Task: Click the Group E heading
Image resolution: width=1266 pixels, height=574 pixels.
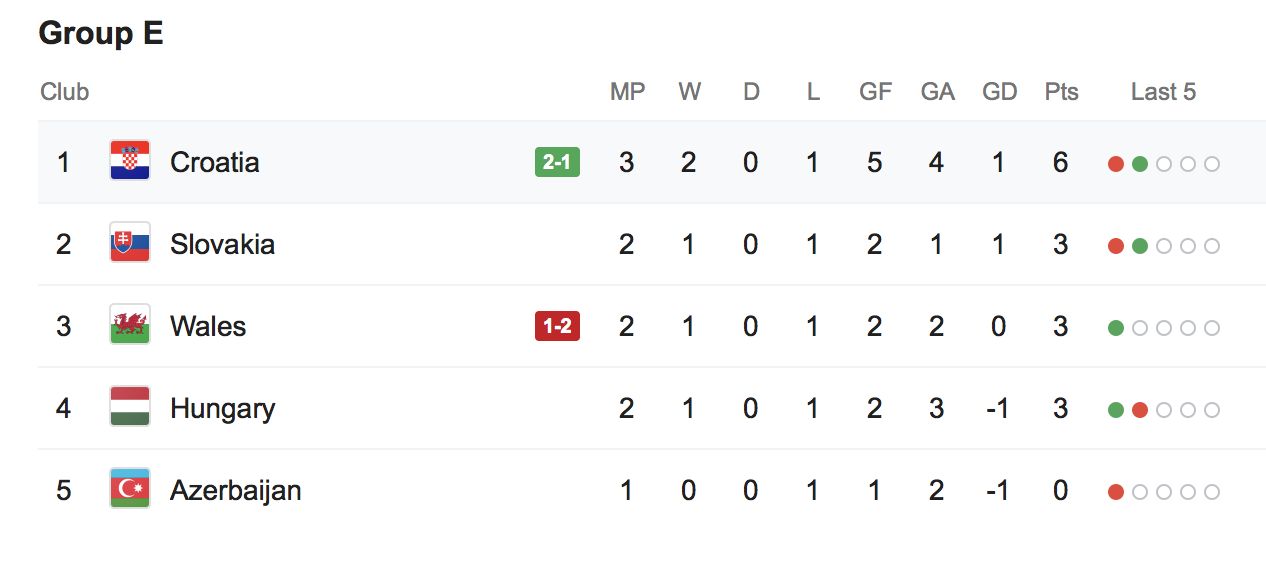Action: click(x=100, y=34)
